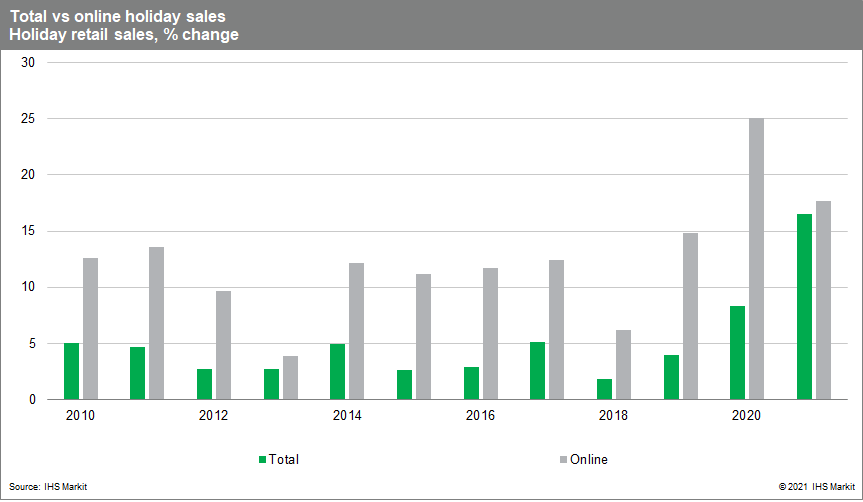Select the gray Online bar for 2018
863x502 pixels.
pyautogui.click(x=623, y=365)
